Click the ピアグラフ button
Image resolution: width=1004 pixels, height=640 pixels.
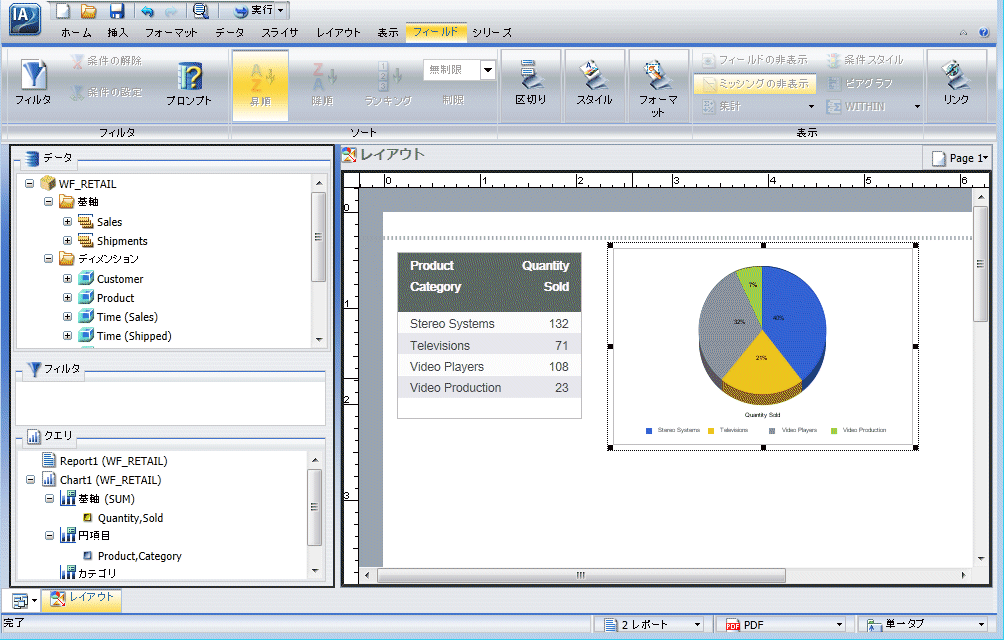tap(860, 84)
